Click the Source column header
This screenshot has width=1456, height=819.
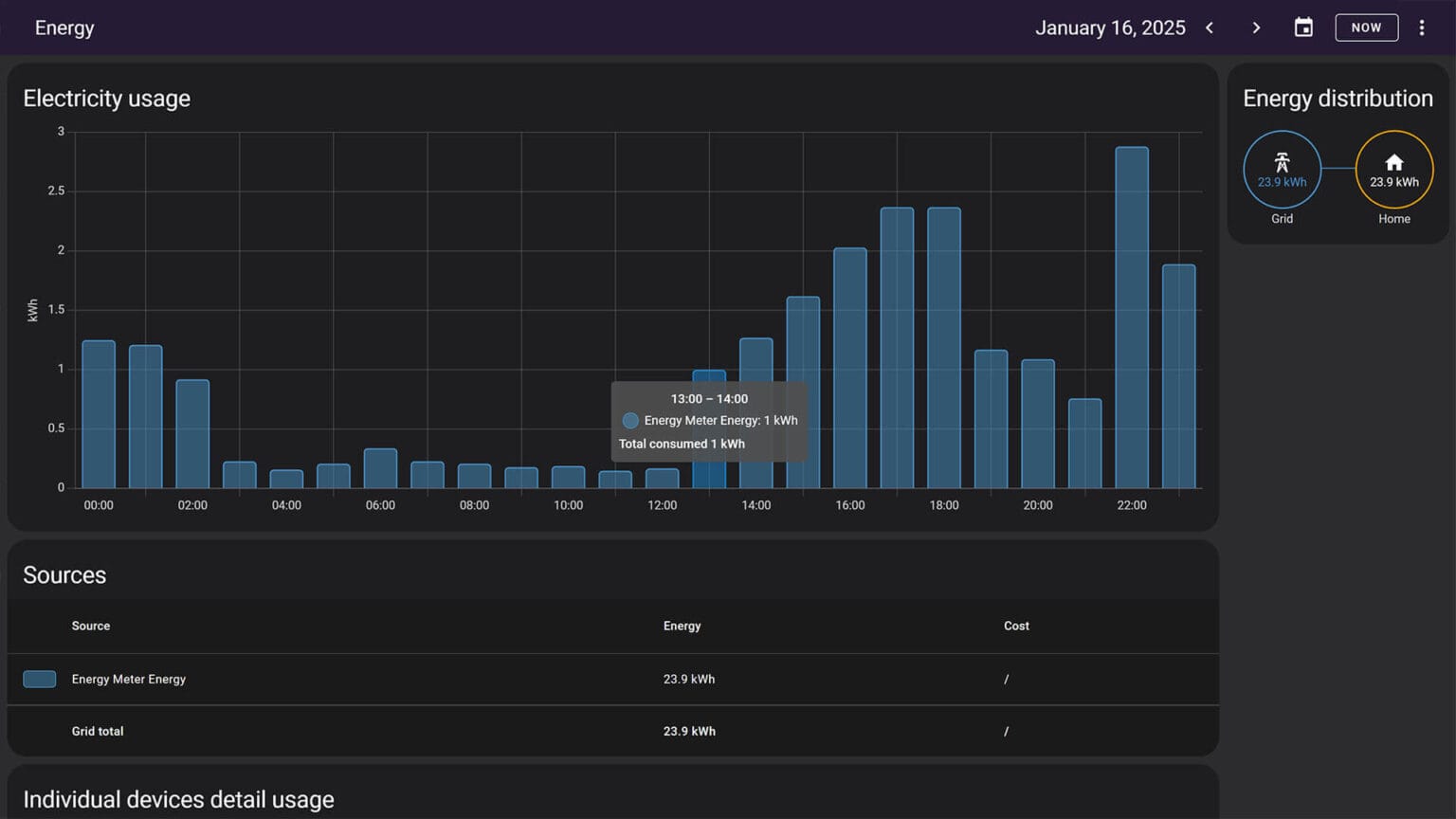91,626
